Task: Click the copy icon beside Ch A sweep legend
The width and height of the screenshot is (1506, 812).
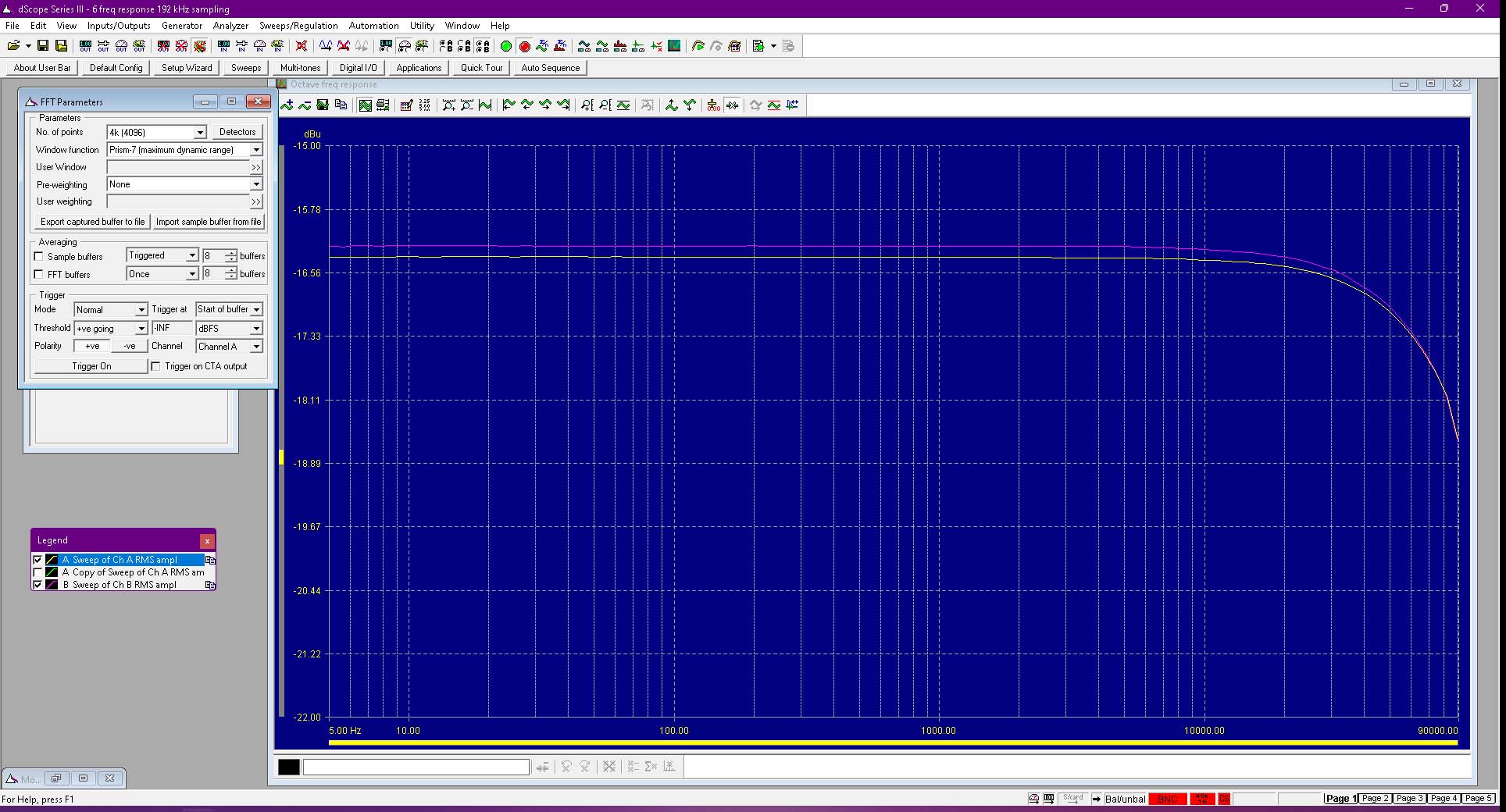Action: click(x=209, y=560)
